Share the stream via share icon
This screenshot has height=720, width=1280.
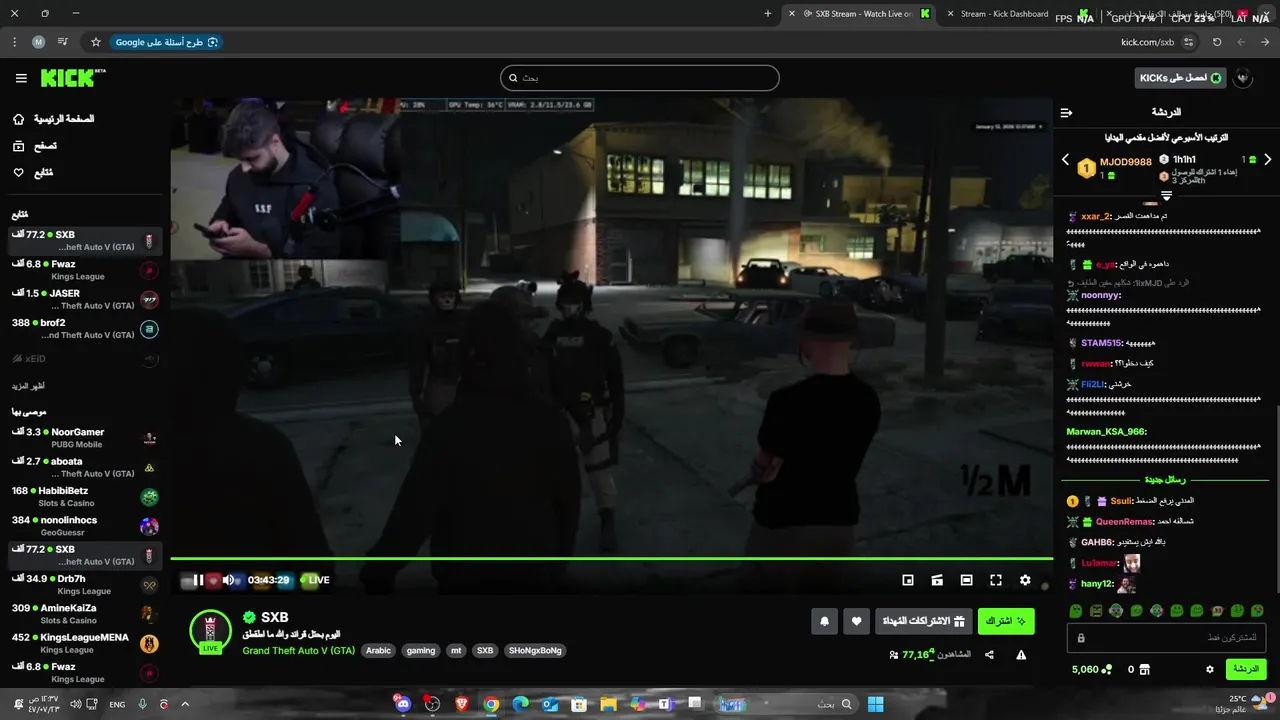[x=989, y=655]
